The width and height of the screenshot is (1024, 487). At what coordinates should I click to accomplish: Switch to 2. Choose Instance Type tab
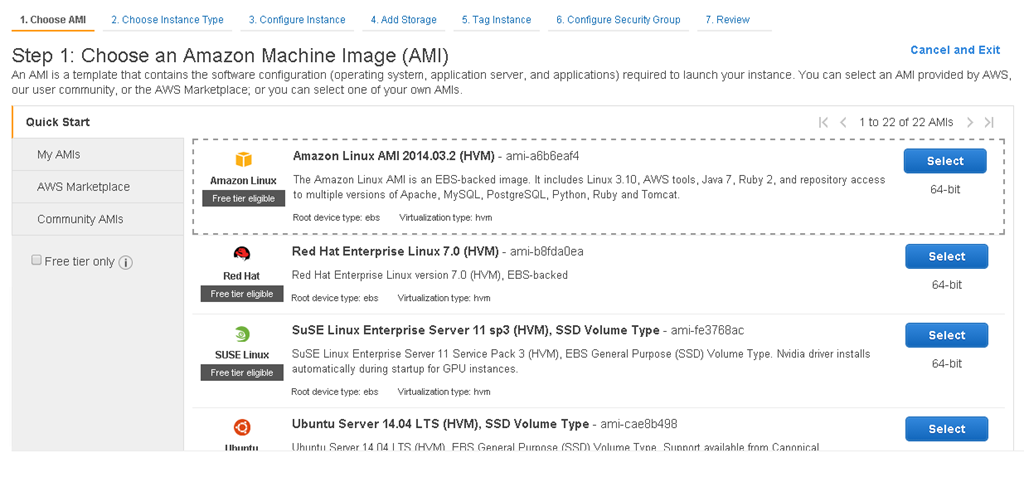point(167,20)
